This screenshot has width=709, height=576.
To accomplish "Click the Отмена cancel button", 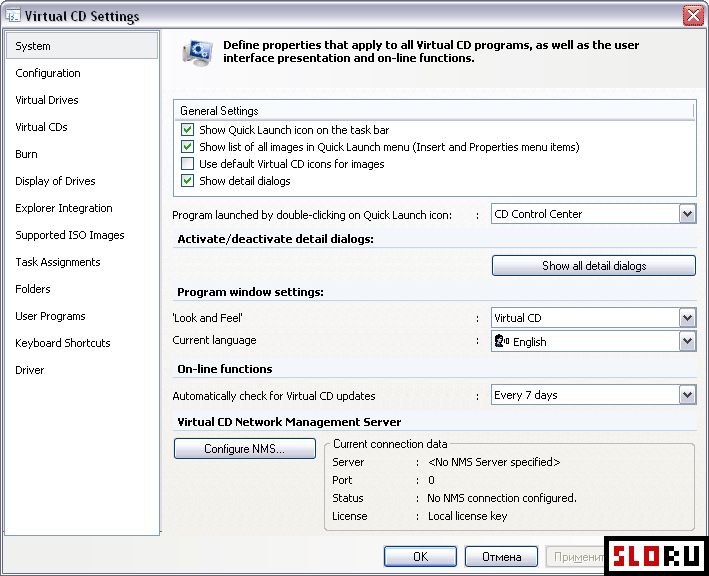I will (501, 557).
